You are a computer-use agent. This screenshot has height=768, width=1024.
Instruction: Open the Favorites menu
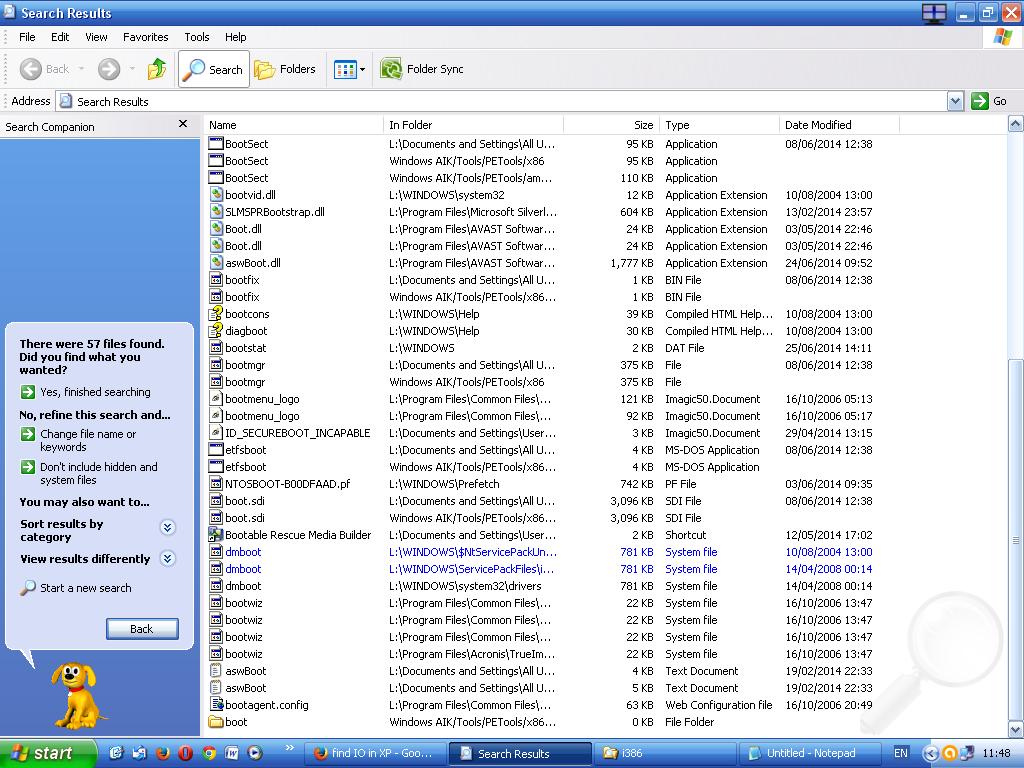146,37
